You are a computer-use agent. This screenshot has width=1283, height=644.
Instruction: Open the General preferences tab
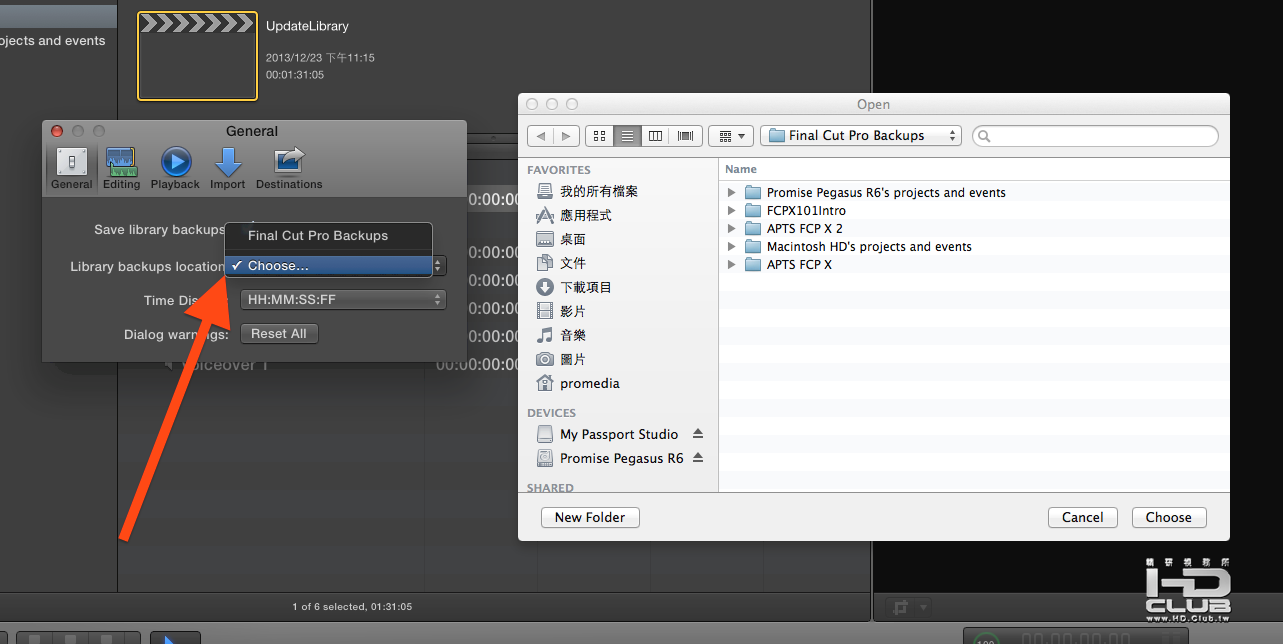coord(71,168)
